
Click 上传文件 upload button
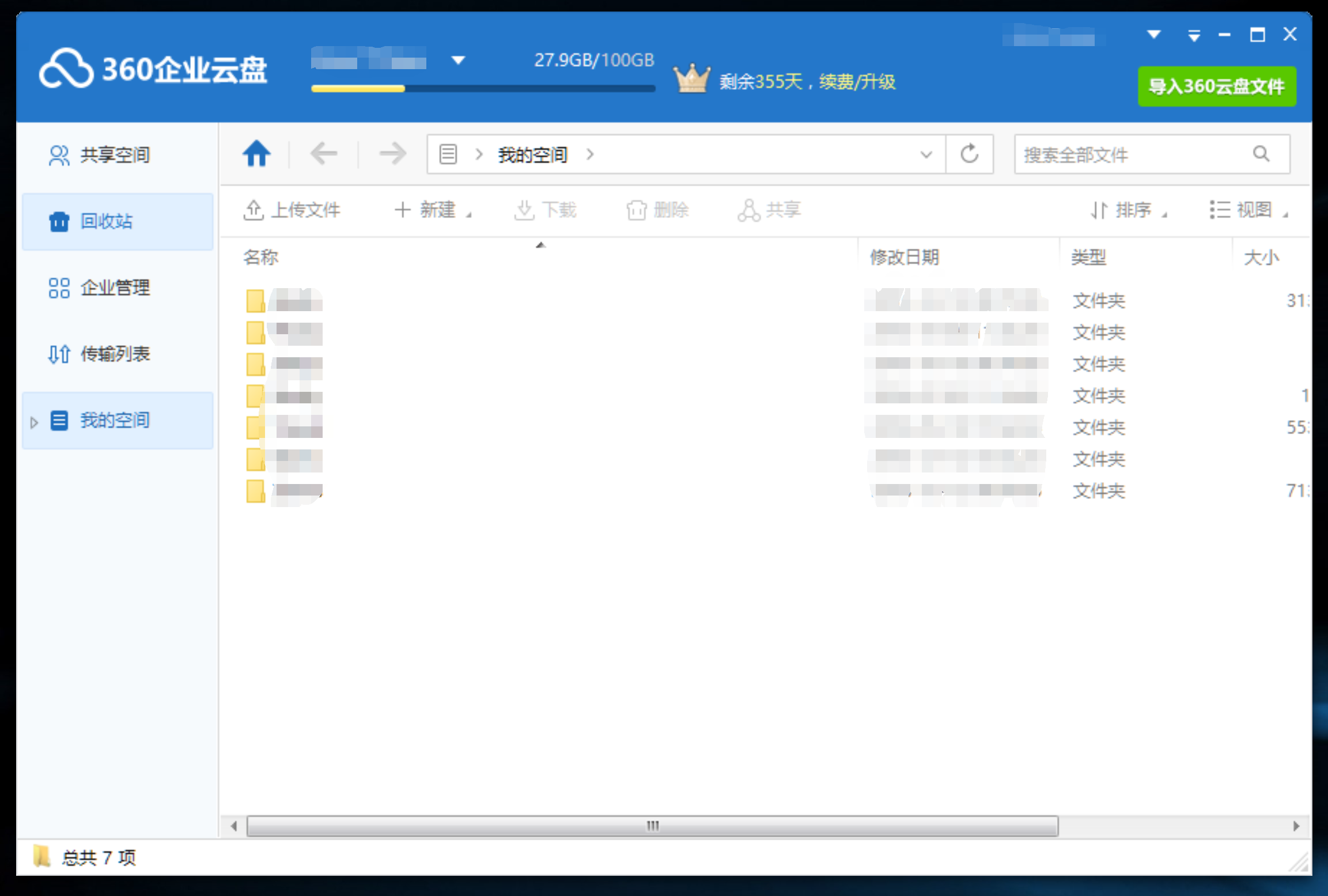point(292,210)
